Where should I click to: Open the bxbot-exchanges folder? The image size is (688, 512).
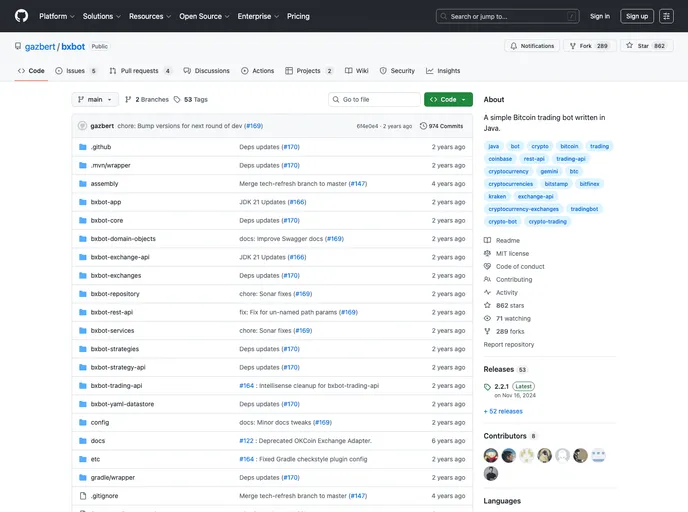(x=116, y=276)
